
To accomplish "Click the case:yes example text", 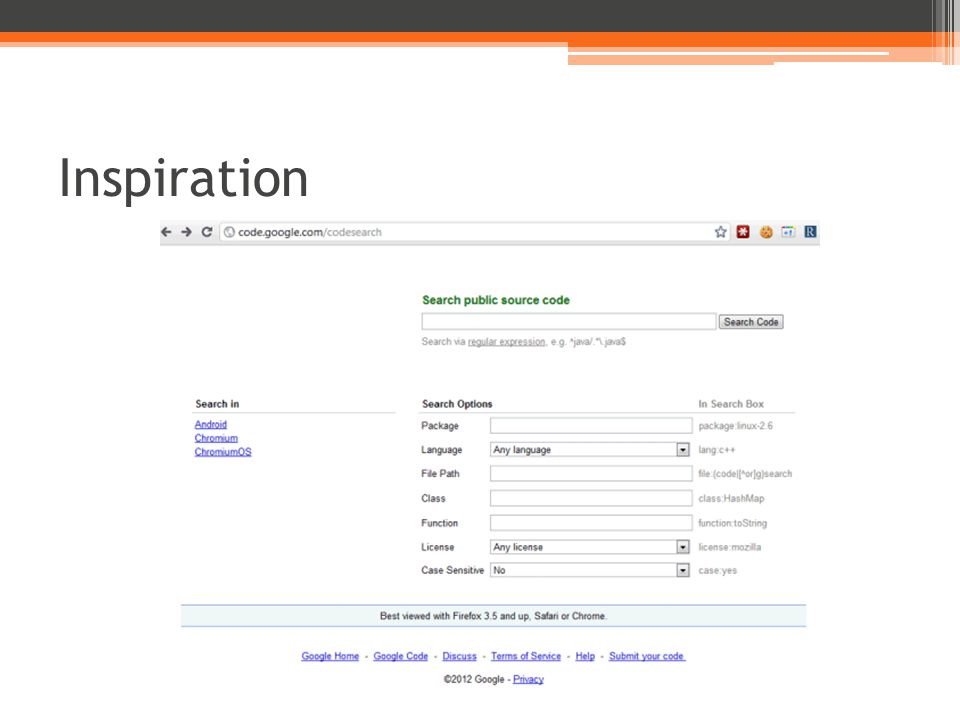I will point(718,570).
